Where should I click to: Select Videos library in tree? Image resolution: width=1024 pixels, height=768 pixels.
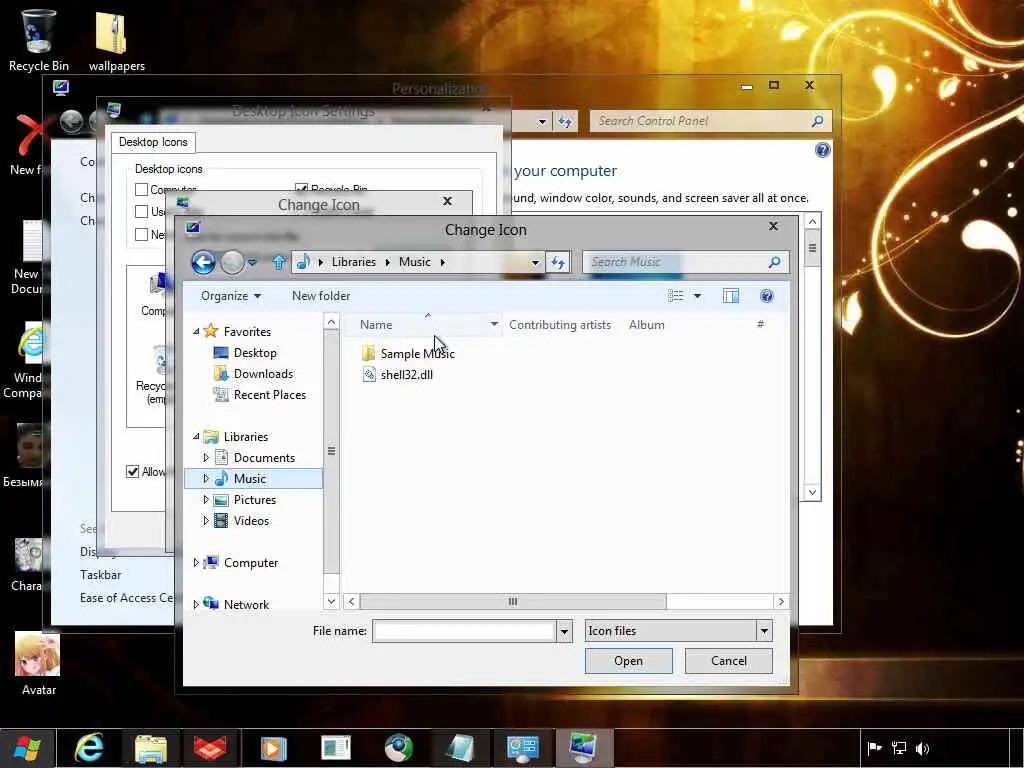click(242, 520)
